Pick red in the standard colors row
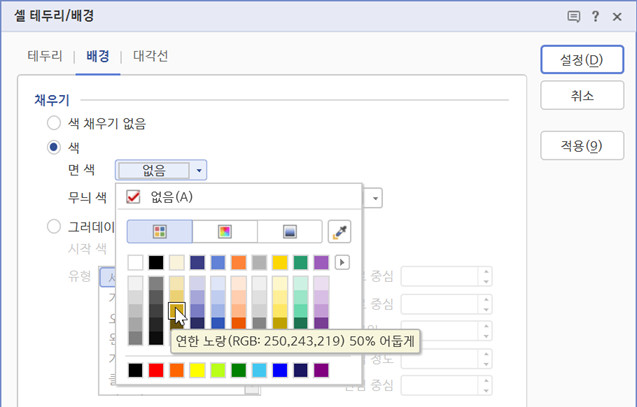Screen dimensions: 637x407 point(156,370)
